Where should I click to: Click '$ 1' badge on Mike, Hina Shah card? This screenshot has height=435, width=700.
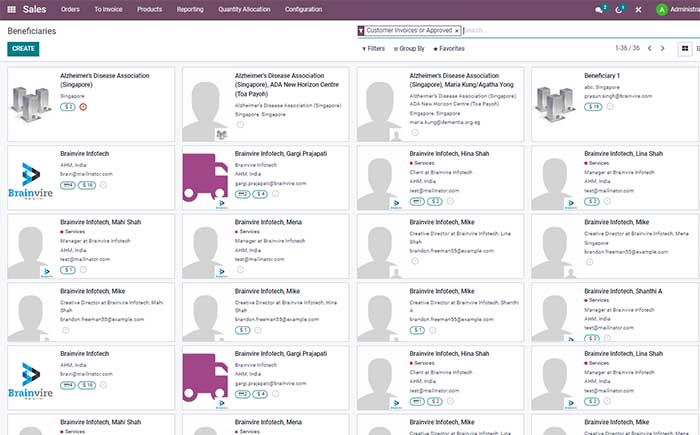point(242,330)
